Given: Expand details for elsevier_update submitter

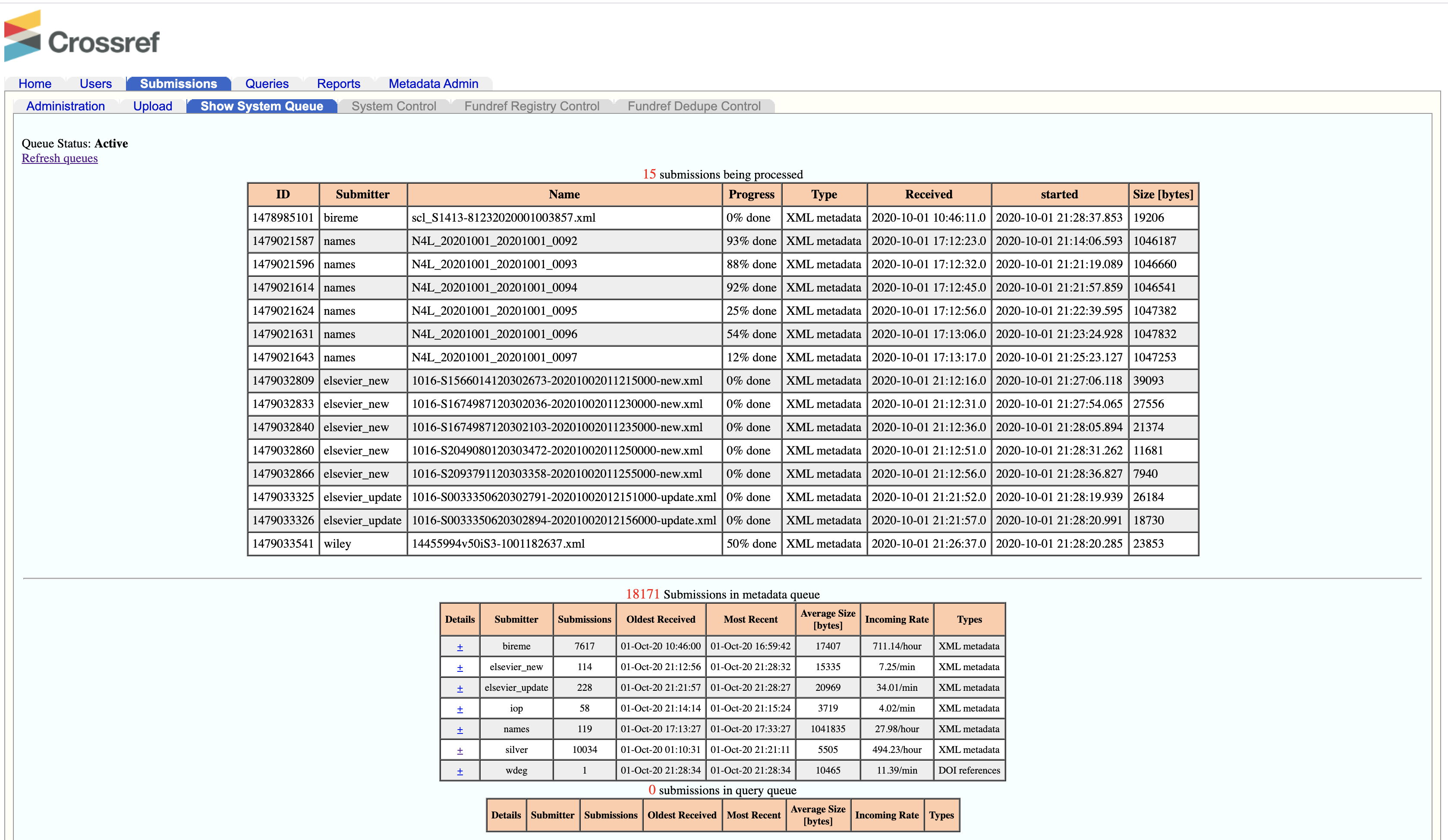Looking at the screenshot, I should pyautogui.click(x=460, y=687).
